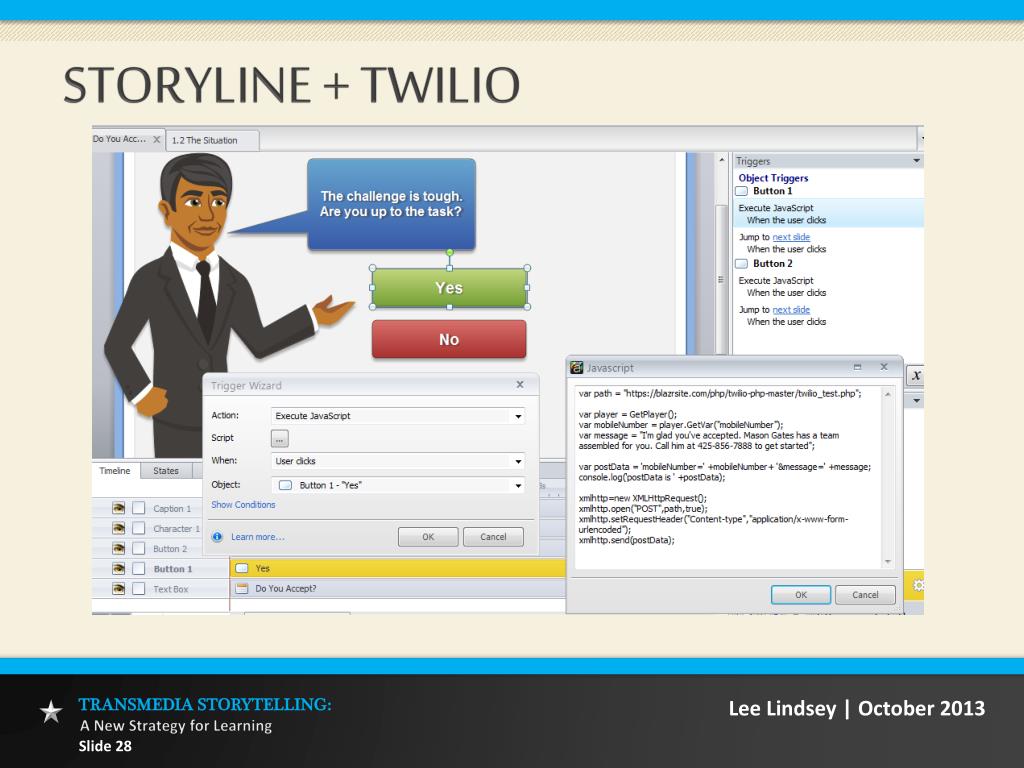
Task: Open the variables manager x button
Action: (x=916, y=375)
